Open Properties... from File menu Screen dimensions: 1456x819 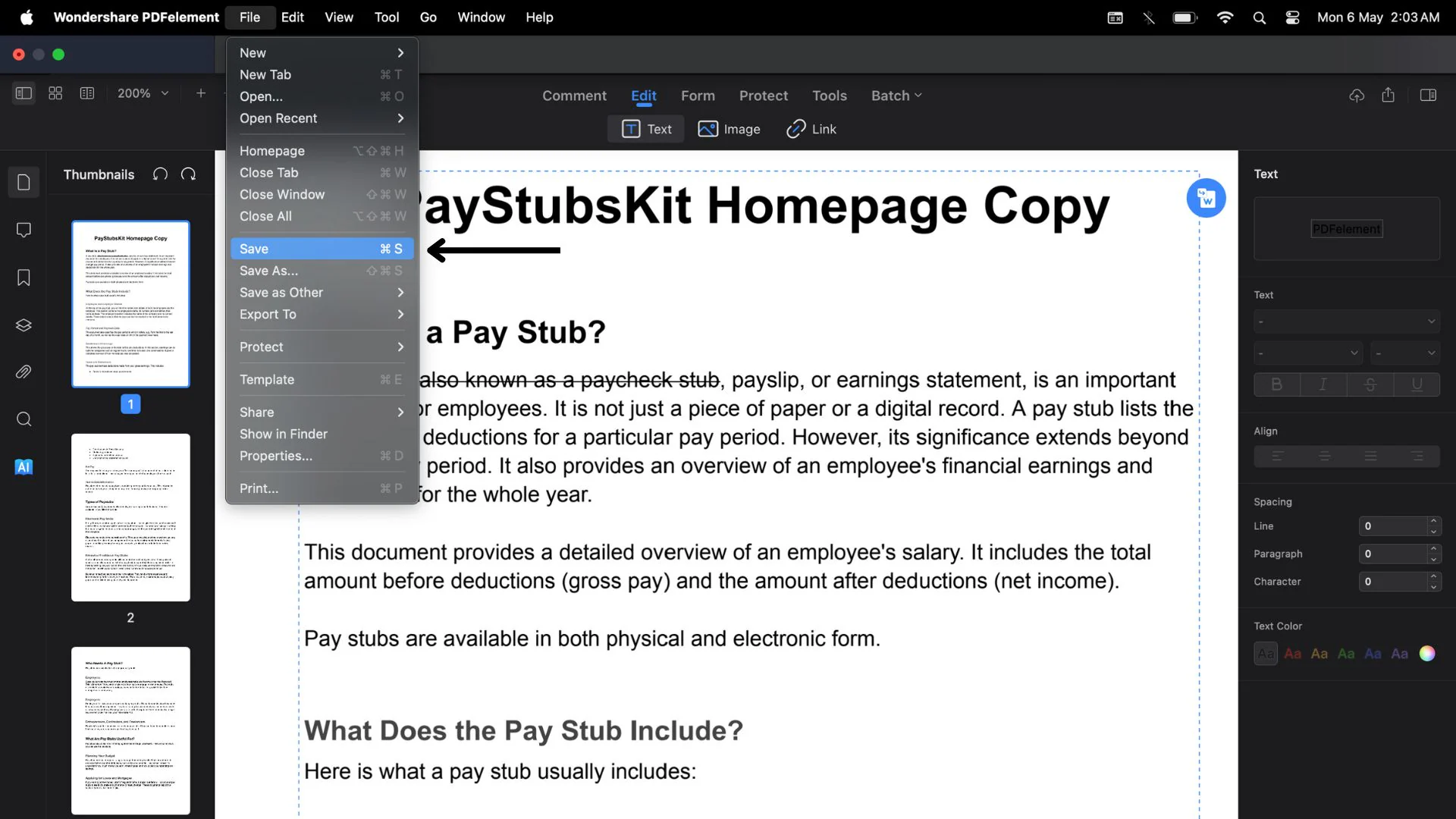322,456
